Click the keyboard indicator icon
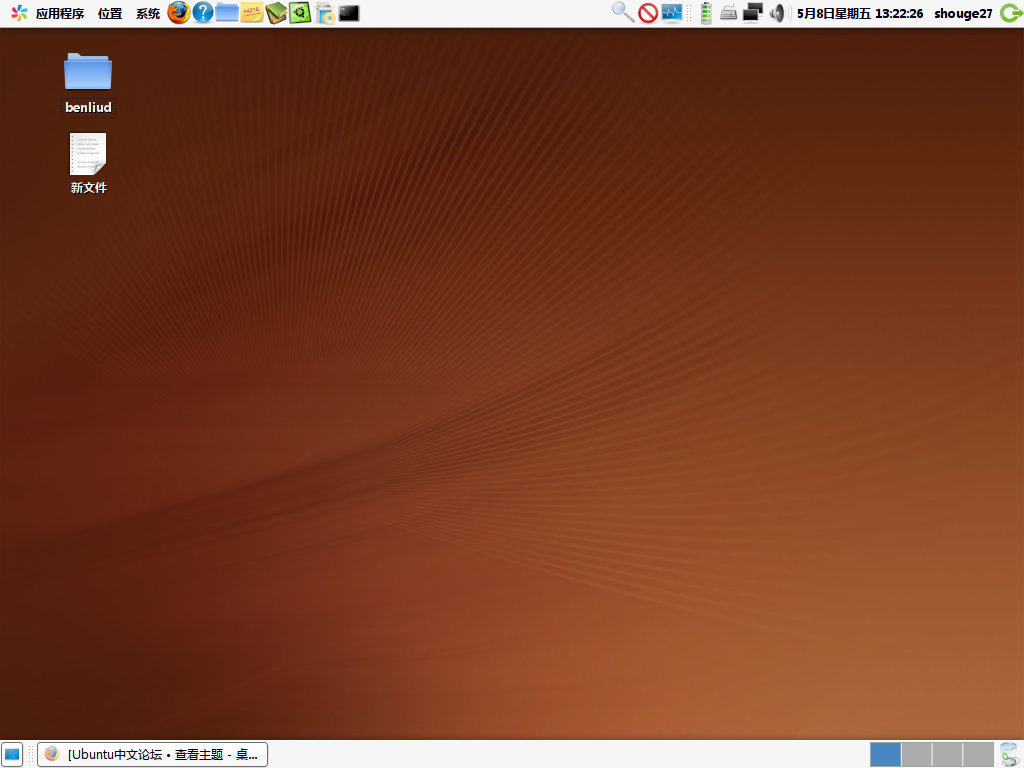Screen dimensions: 1024x768 click(729, 12)
